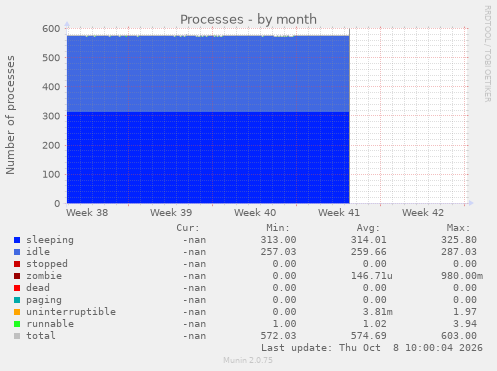Click the 'Processes - by month' title
497x371 pixels.
(x=248, y=19)
